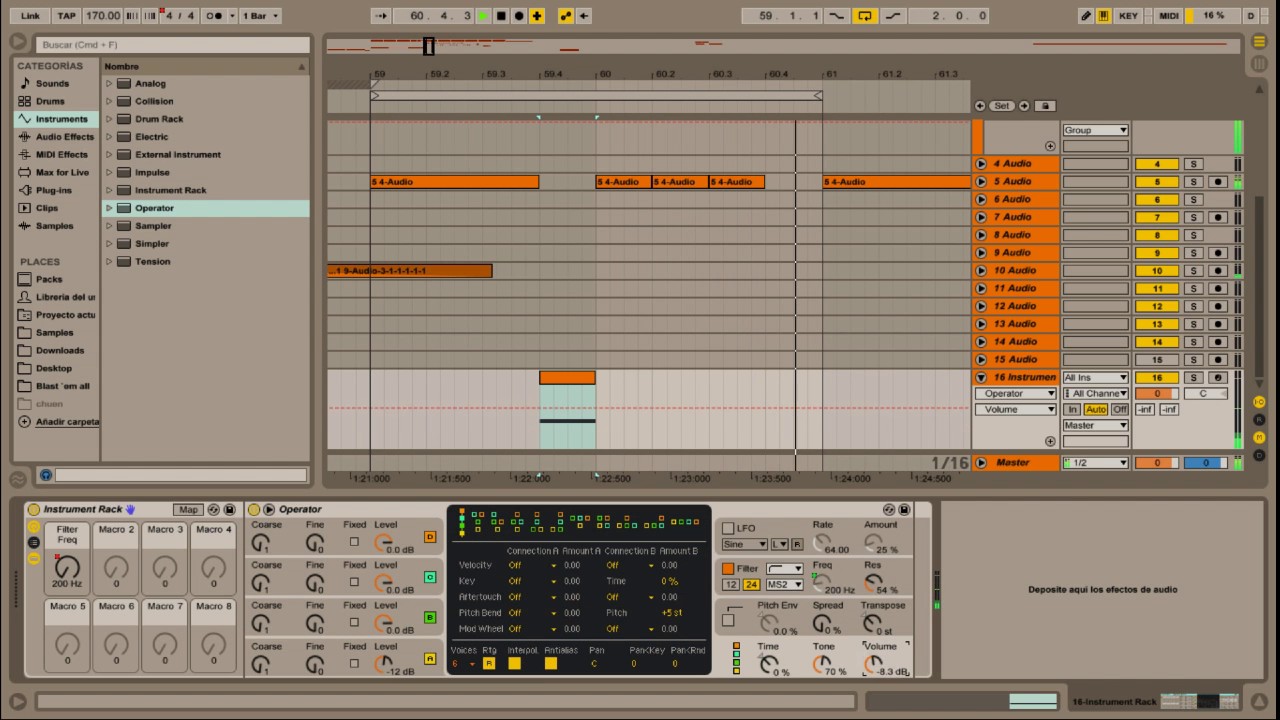Click the Filter Freq macro knob
Screen dimensions: 1280x720
tap(67, 567)
